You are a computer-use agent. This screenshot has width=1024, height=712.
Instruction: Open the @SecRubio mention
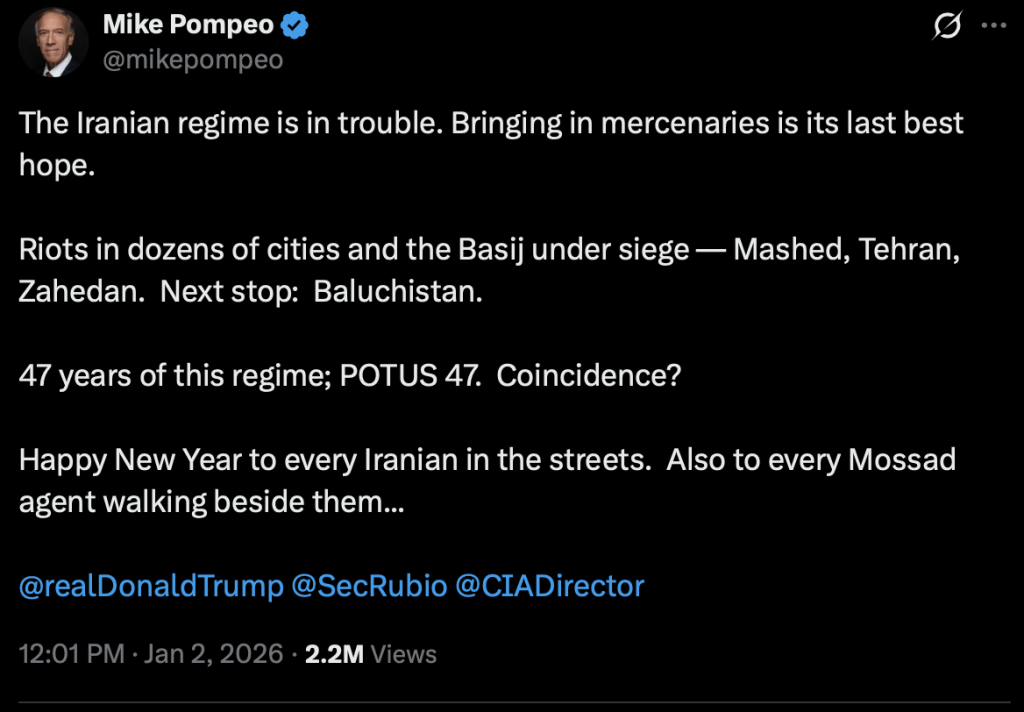point(369,586)
